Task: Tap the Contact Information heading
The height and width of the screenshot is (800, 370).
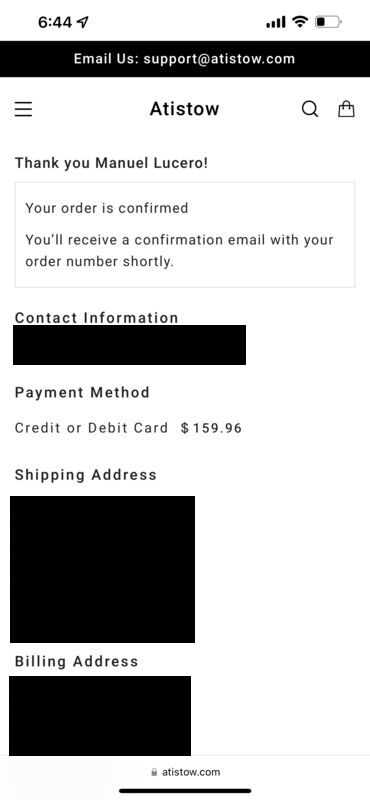Action: pyautogui.click(x=96, y=317)
